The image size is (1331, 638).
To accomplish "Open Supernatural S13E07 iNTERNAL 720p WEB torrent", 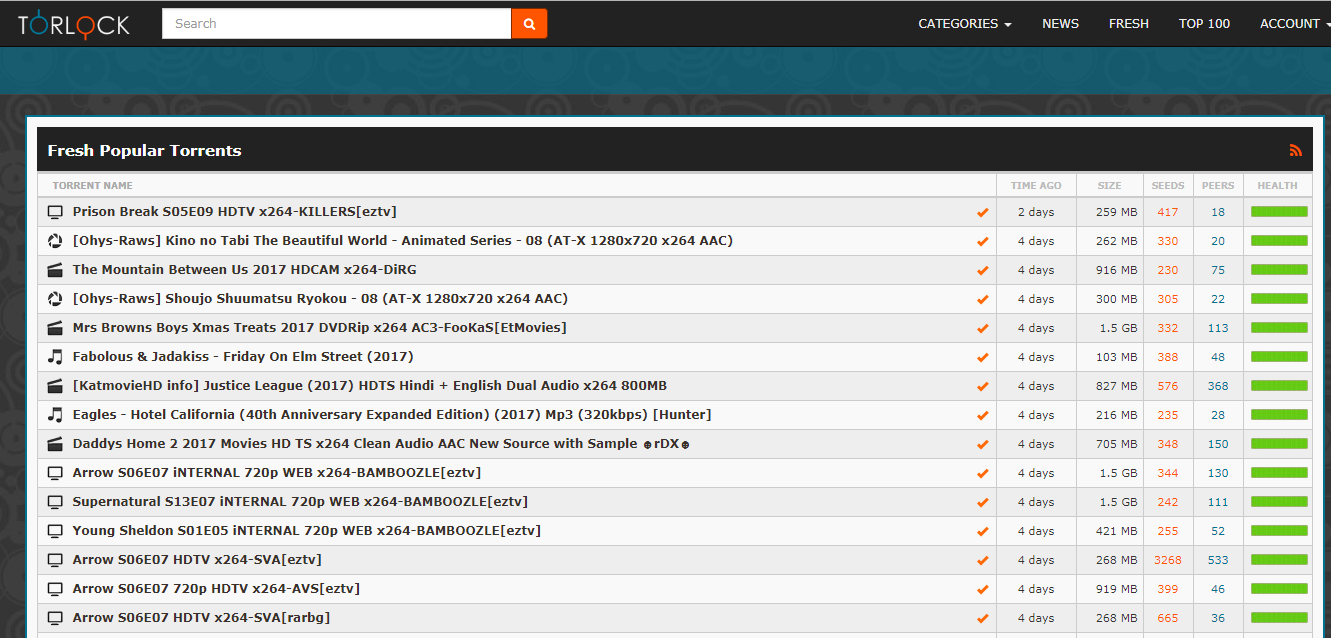I will click(x=300, y=502).
